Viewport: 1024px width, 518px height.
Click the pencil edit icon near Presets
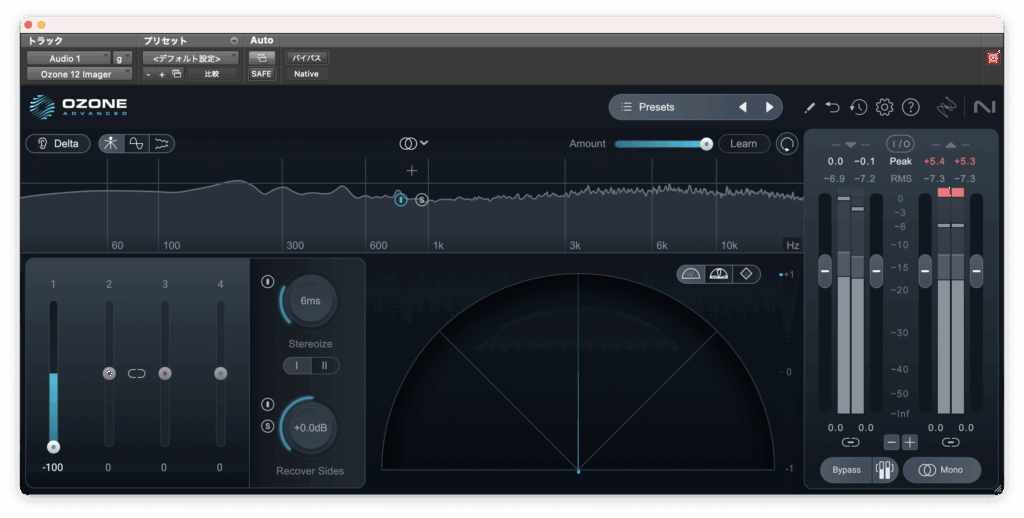point(809,107)
